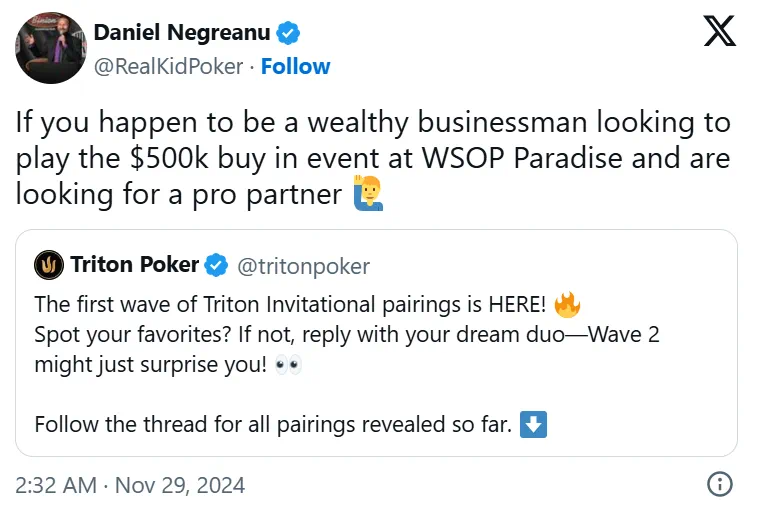Open the @tritonpoker handle
This screenshot has width=757, height=511.
[303, 266]
